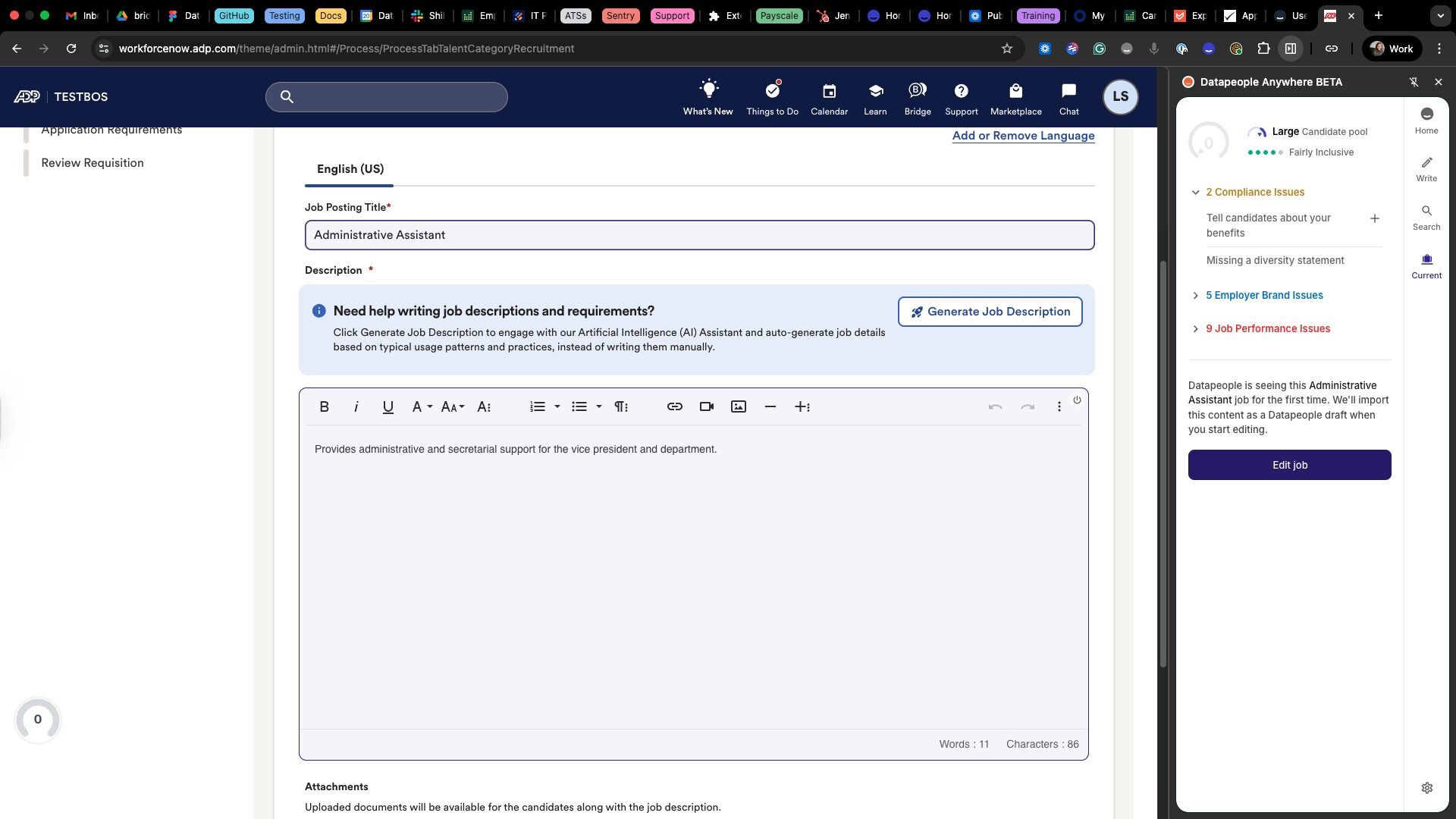Underline text using the editor toolbar
Viewport: 1456px width, 819px height.
(x=388, y=407)
